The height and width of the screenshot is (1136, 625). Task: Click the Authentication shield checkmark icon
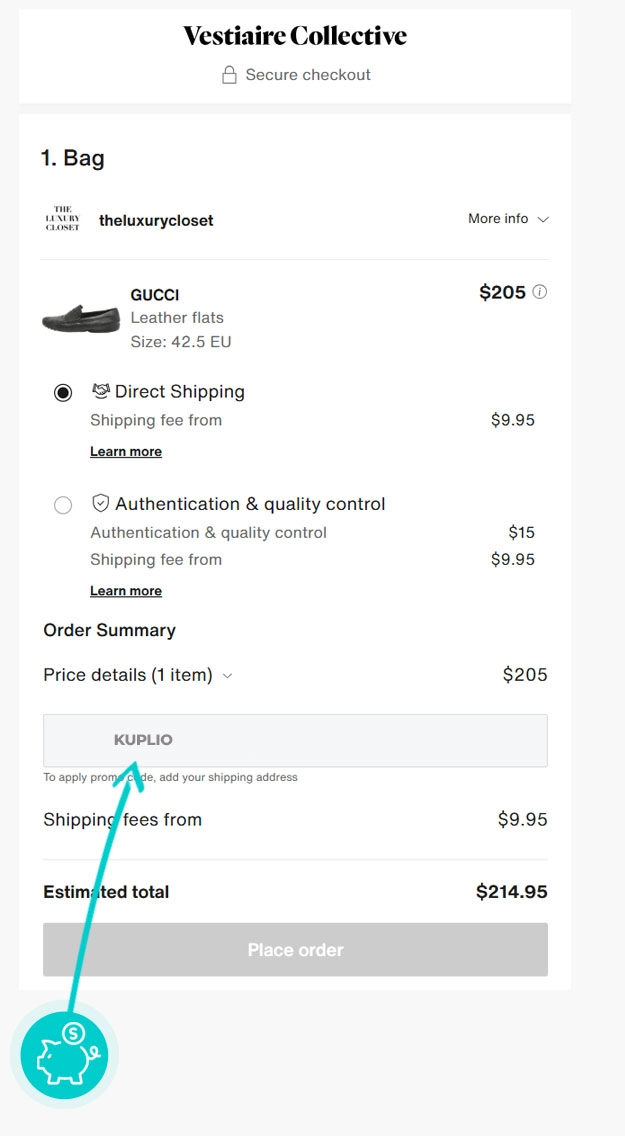click(x=101, y=504)
